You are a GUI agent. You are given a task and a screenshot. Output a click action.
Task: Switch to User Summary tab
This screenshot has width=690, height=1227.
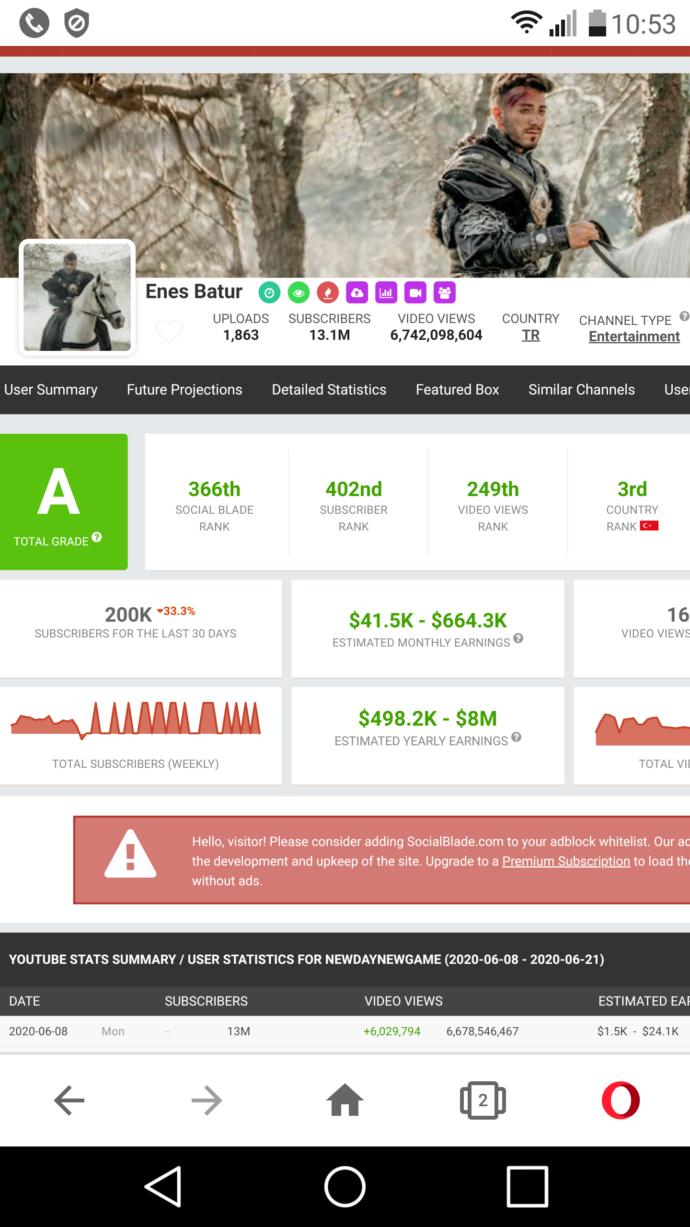click(x=50, y=390)
